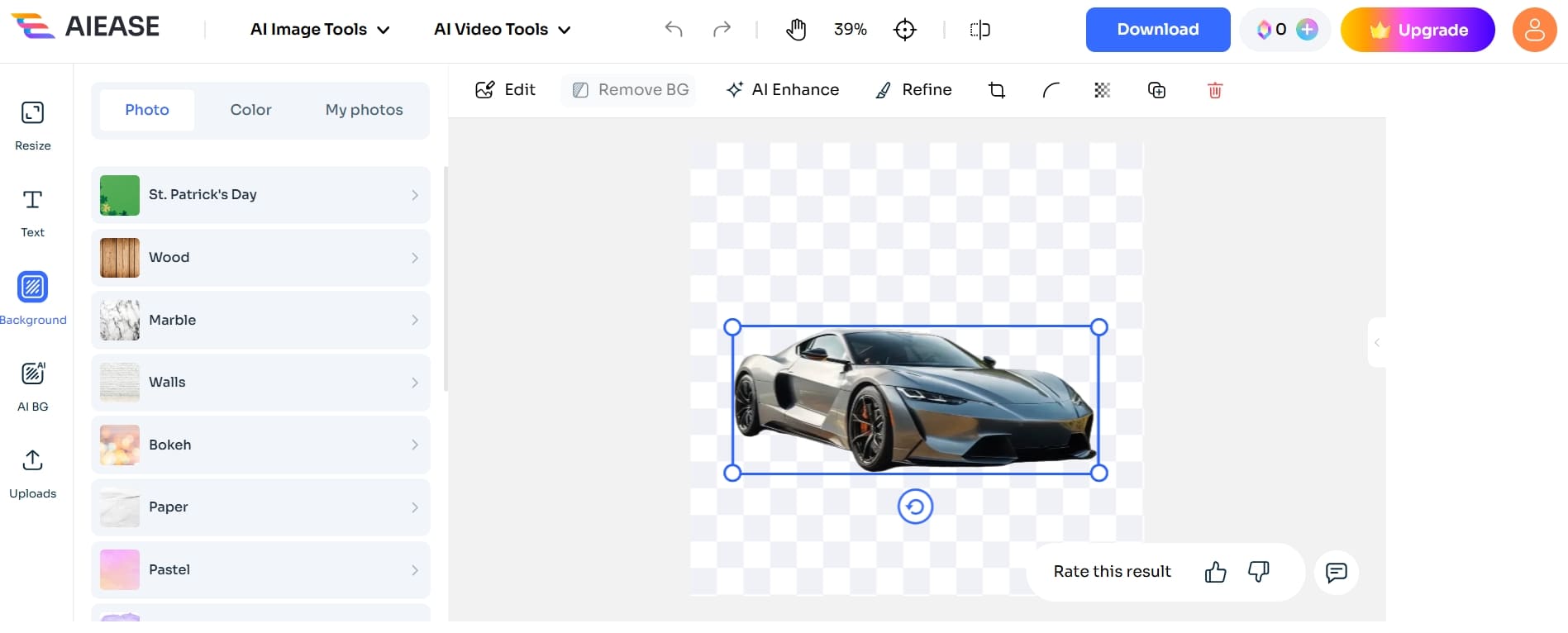Click the category list scrollbar

click(x=446, y=278)
